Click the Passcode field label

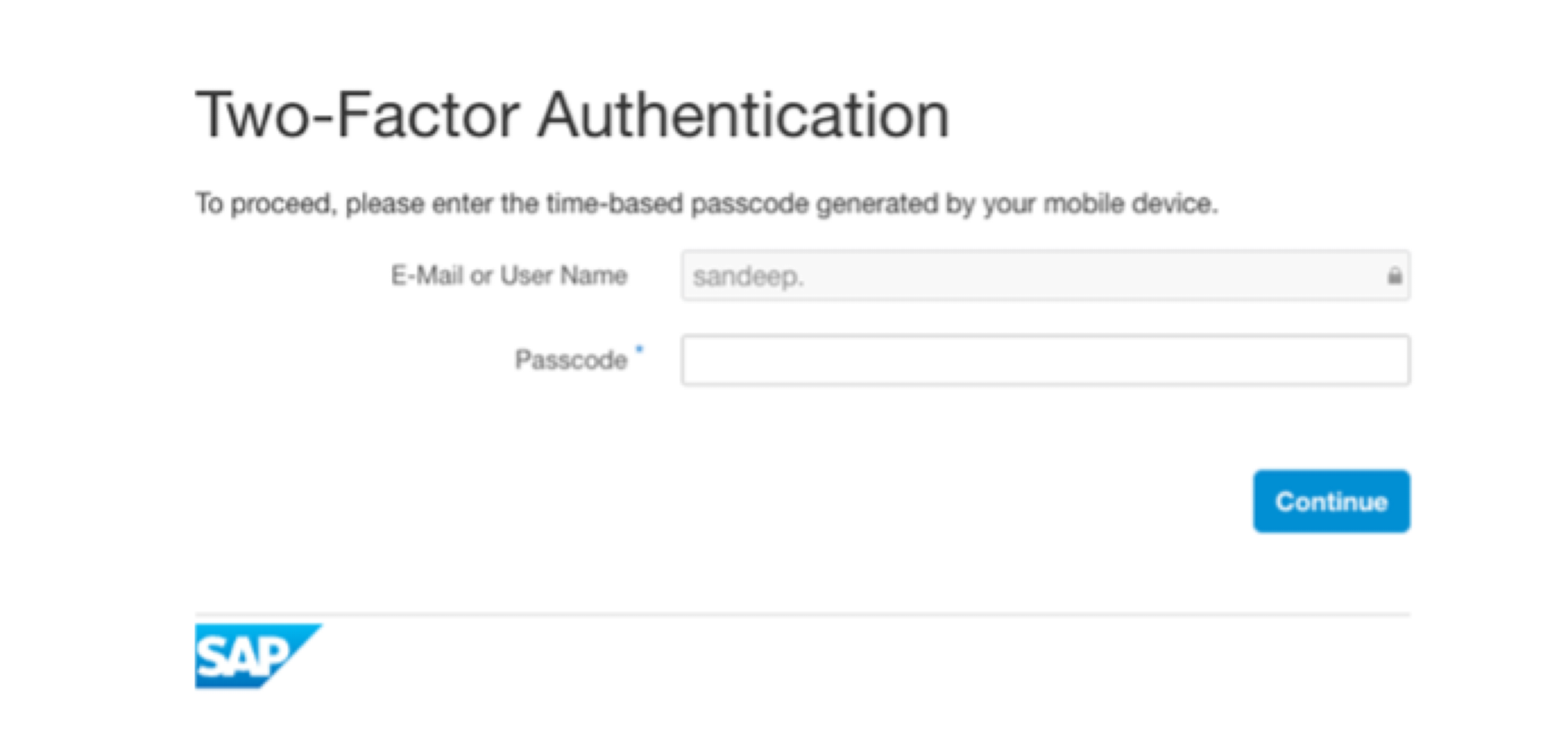pos(570,360)
